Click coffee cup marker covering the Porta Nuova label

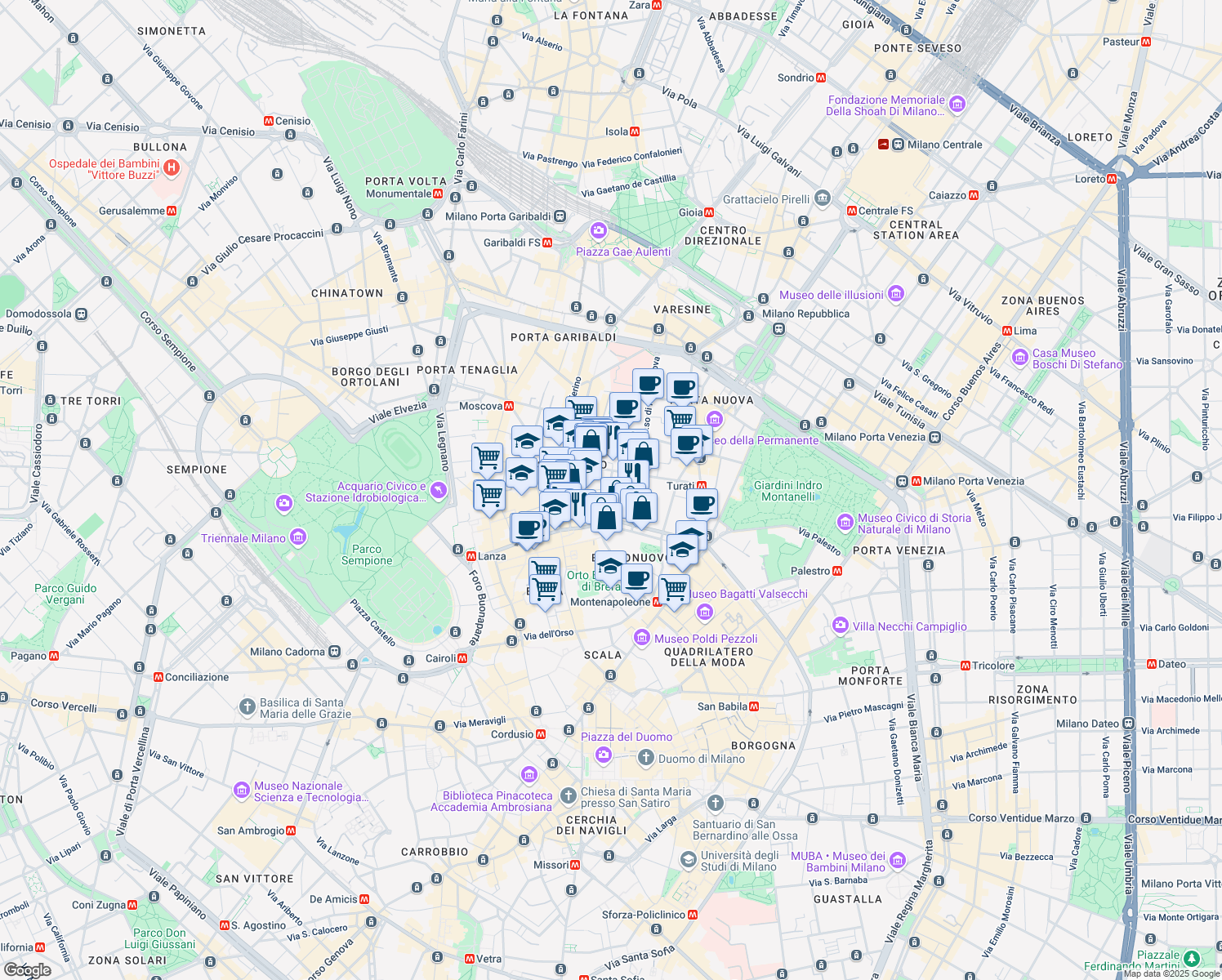(682, 390)
